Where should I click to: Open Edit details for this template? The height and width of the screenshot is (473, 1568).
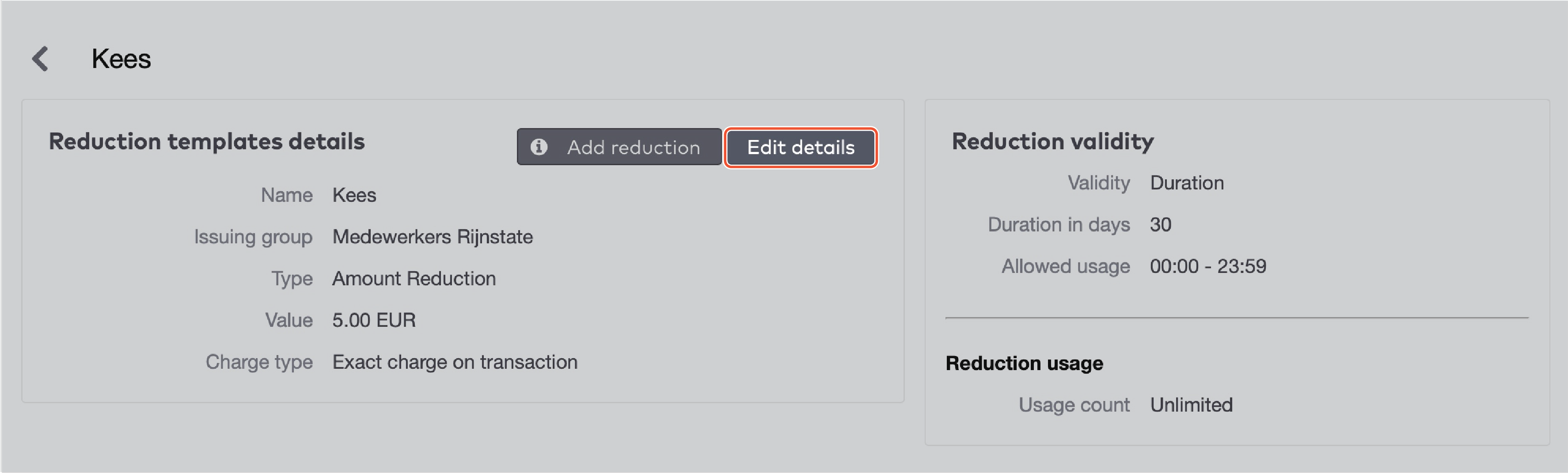(x=801, y=148)
